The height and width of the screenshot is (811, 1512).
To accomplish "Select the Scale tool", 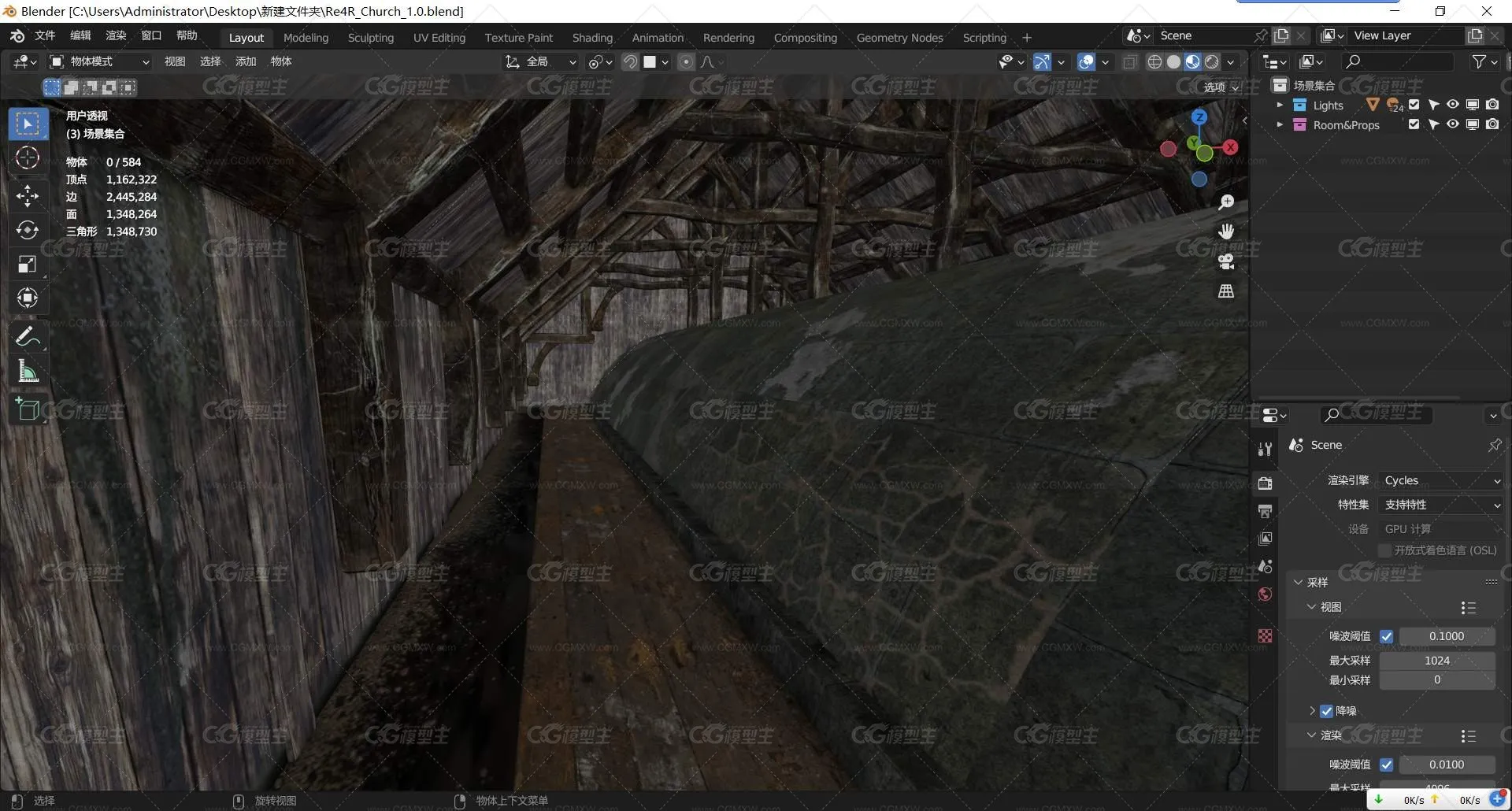I will click(28, 264).
